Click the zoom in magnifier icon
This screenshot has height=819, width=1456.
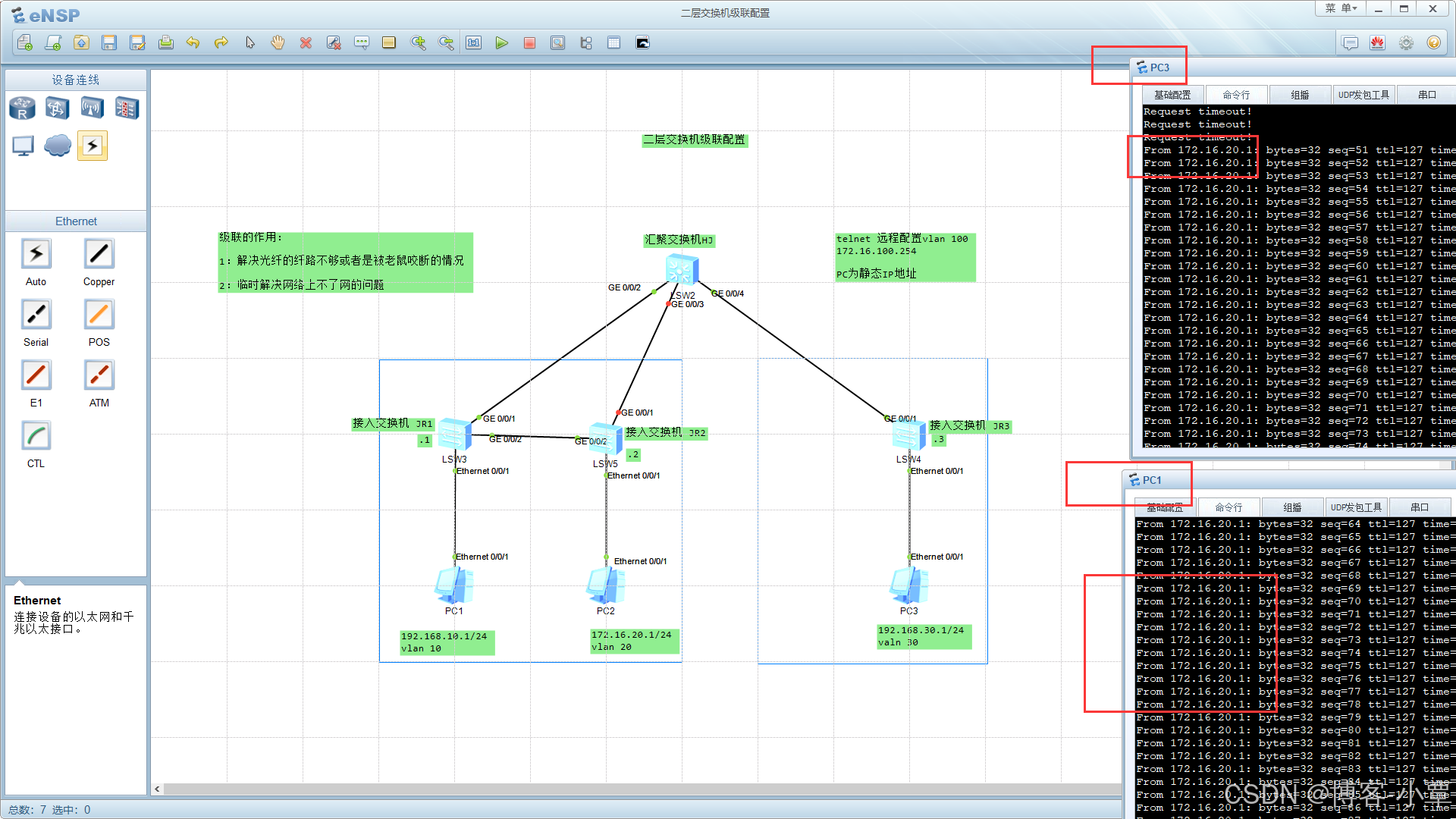pos(418,43)
